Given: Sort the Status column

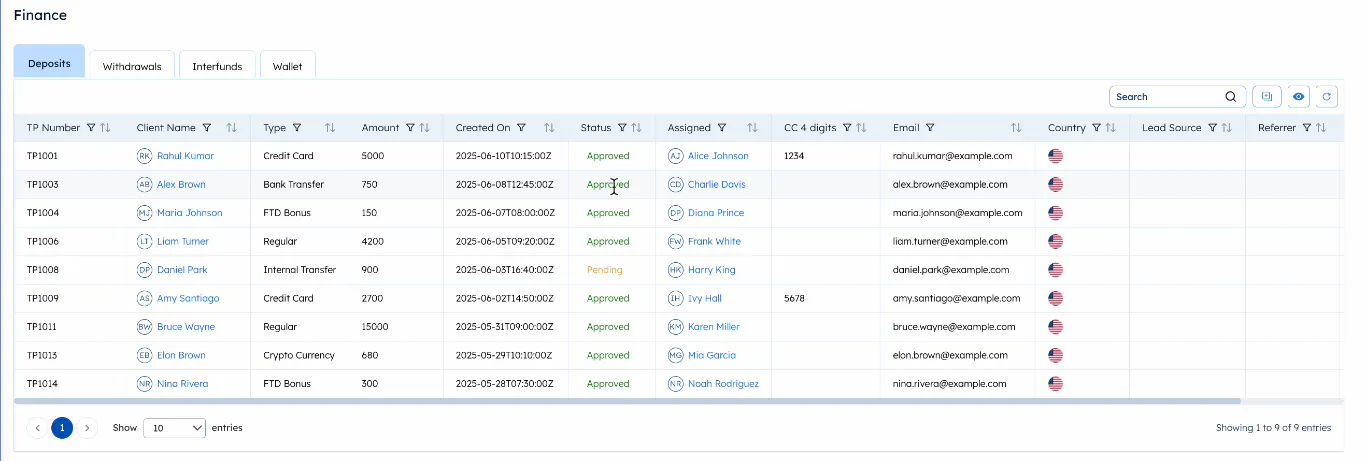Looking at the screenshot, I should pos(636,128).
